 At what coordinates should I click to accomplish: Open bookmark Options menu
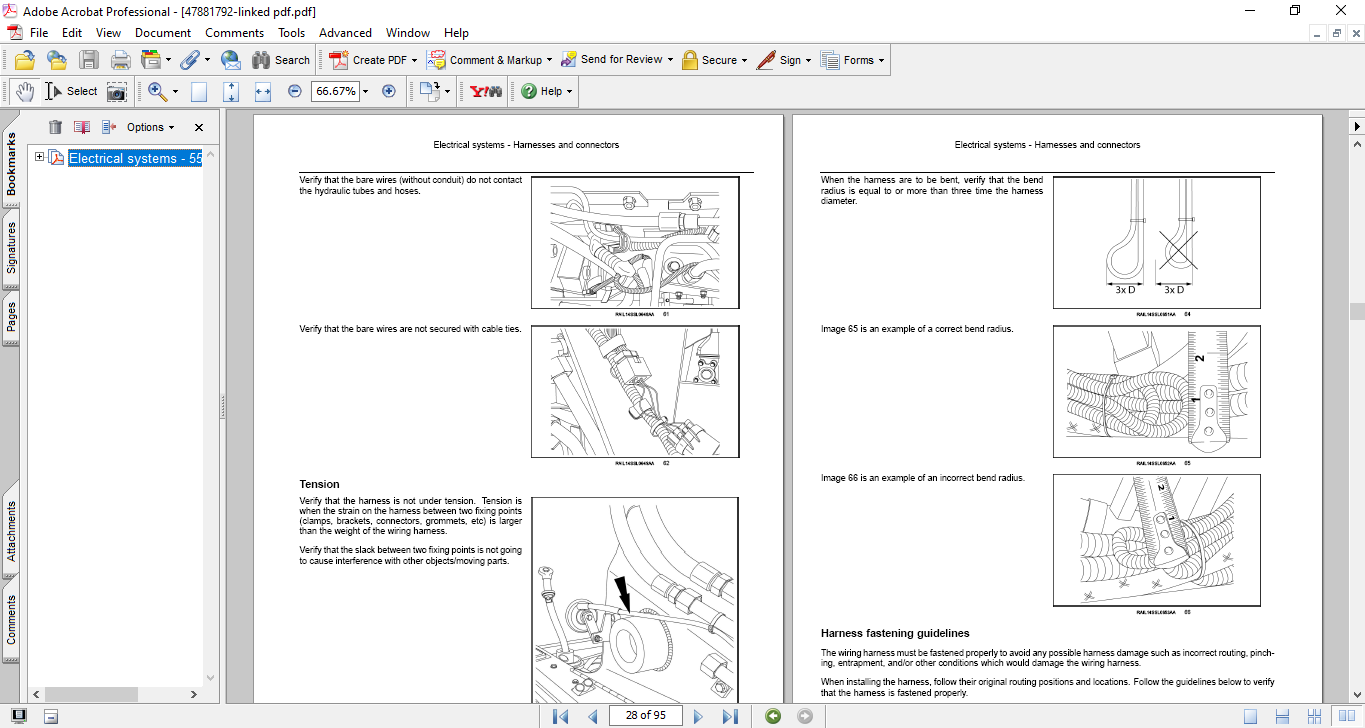click(150, 127)
